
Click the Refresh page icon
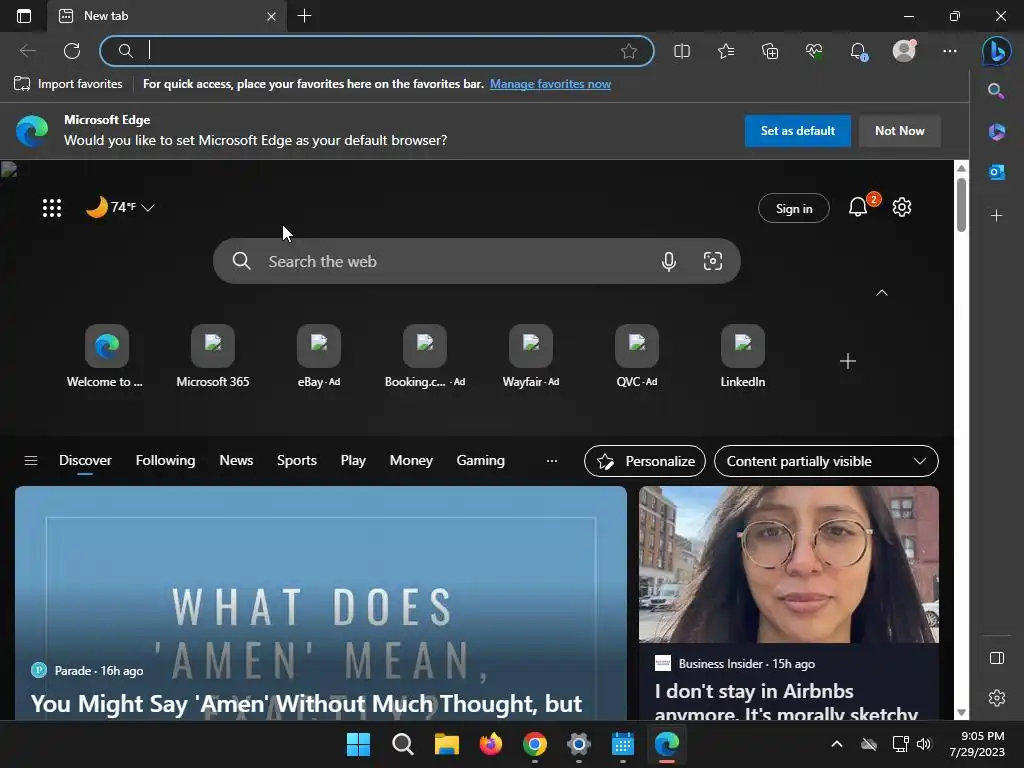pos(72,51)
